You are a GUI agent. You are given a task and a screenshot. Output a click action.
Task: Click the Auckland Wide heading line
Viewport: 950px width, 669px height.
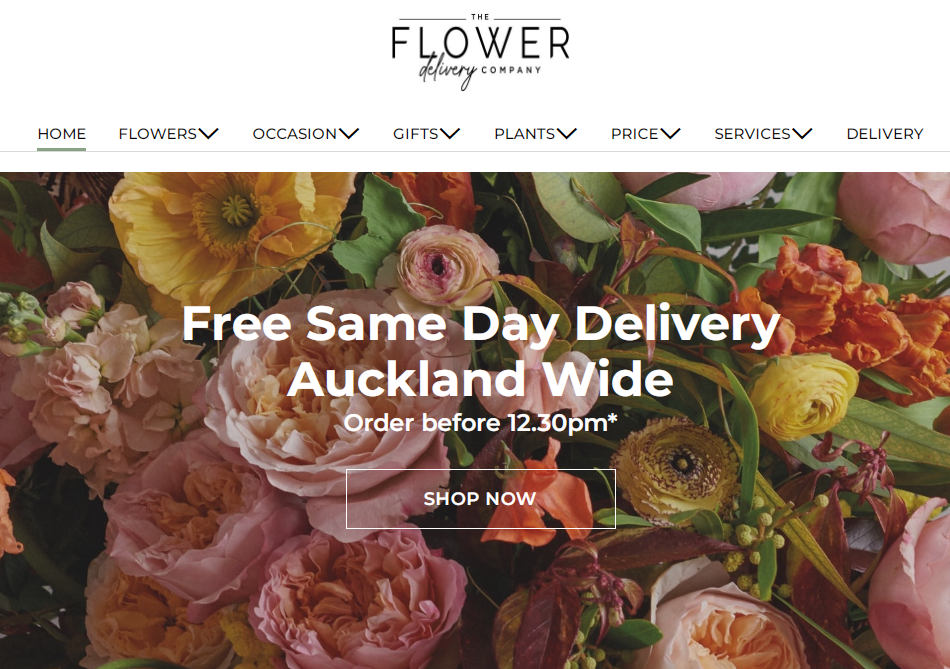[x=480, y=379]
